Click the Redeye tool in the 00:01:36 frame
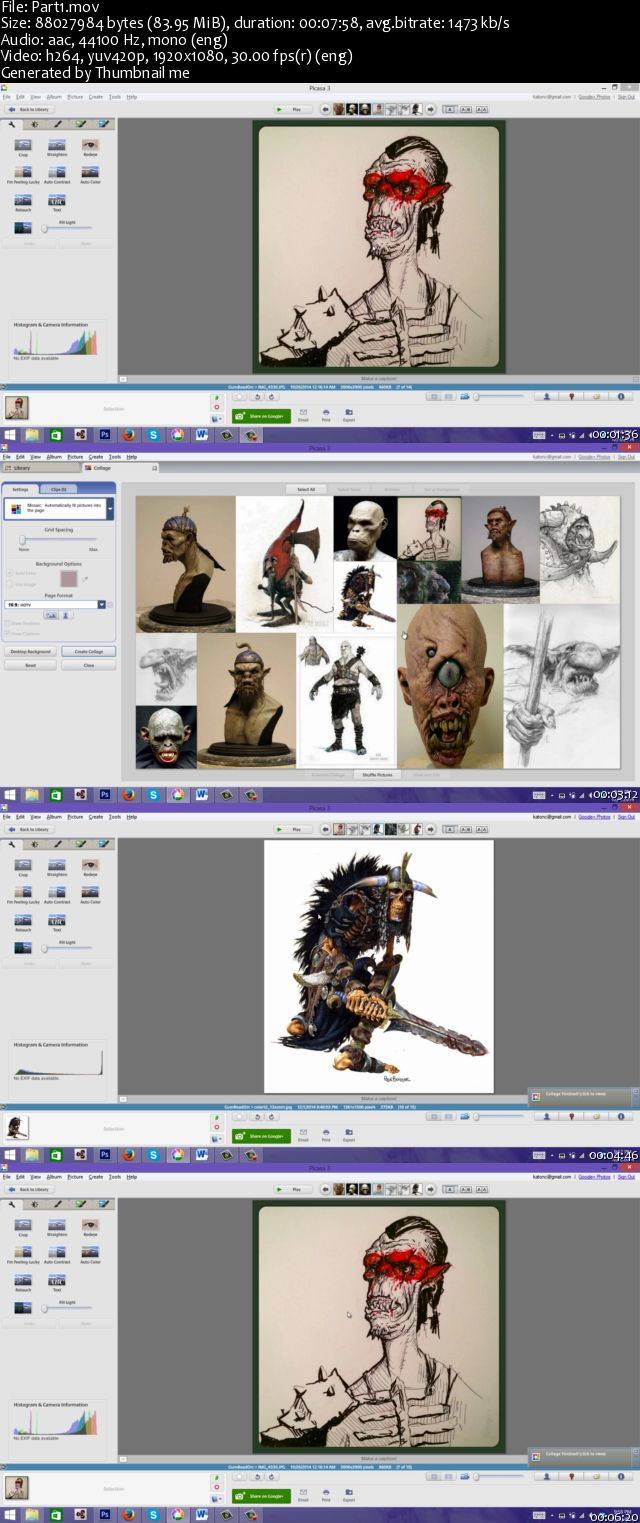 point(90,146)
